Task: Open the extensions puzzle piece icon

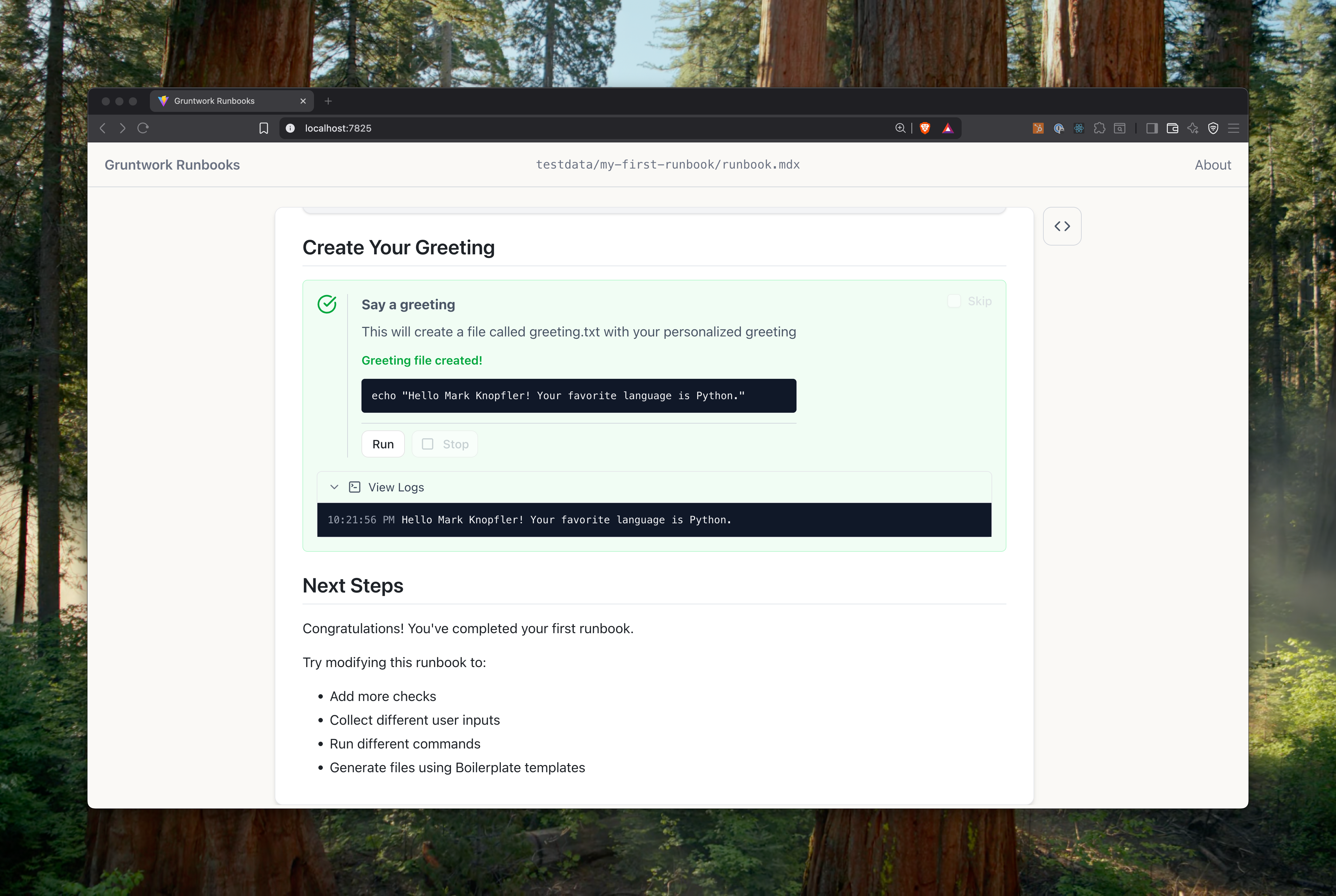Action: pyautogui.click(x=1099, y=128)
